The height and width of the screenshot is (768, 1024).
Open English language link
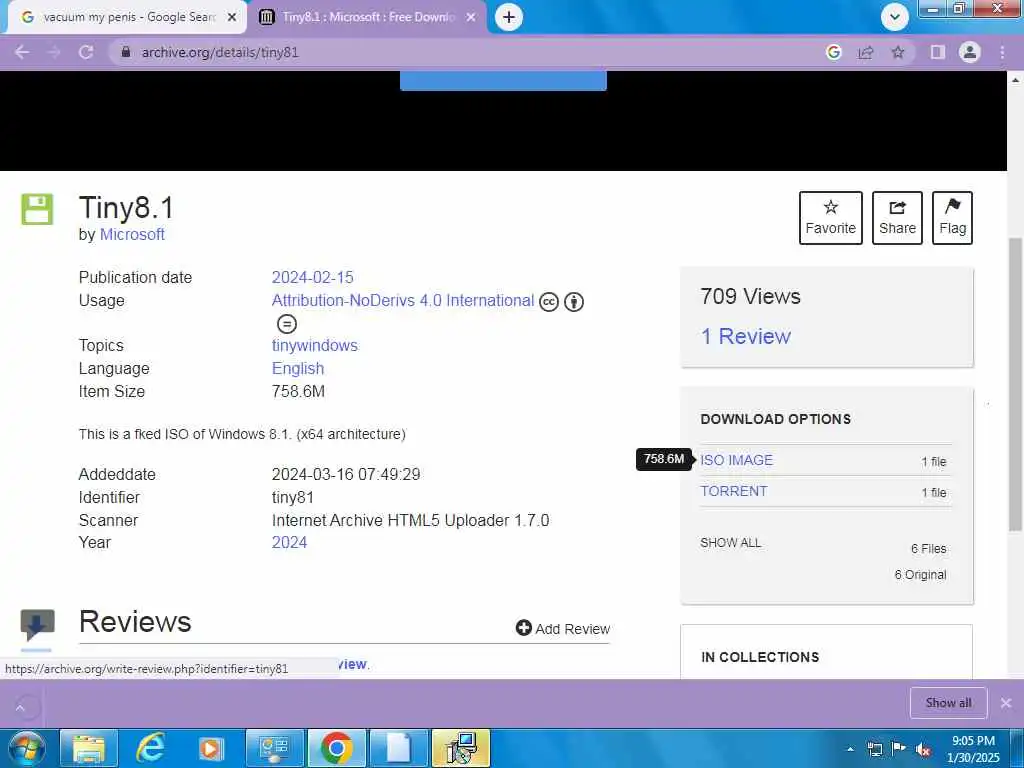[x=298, y=368]
